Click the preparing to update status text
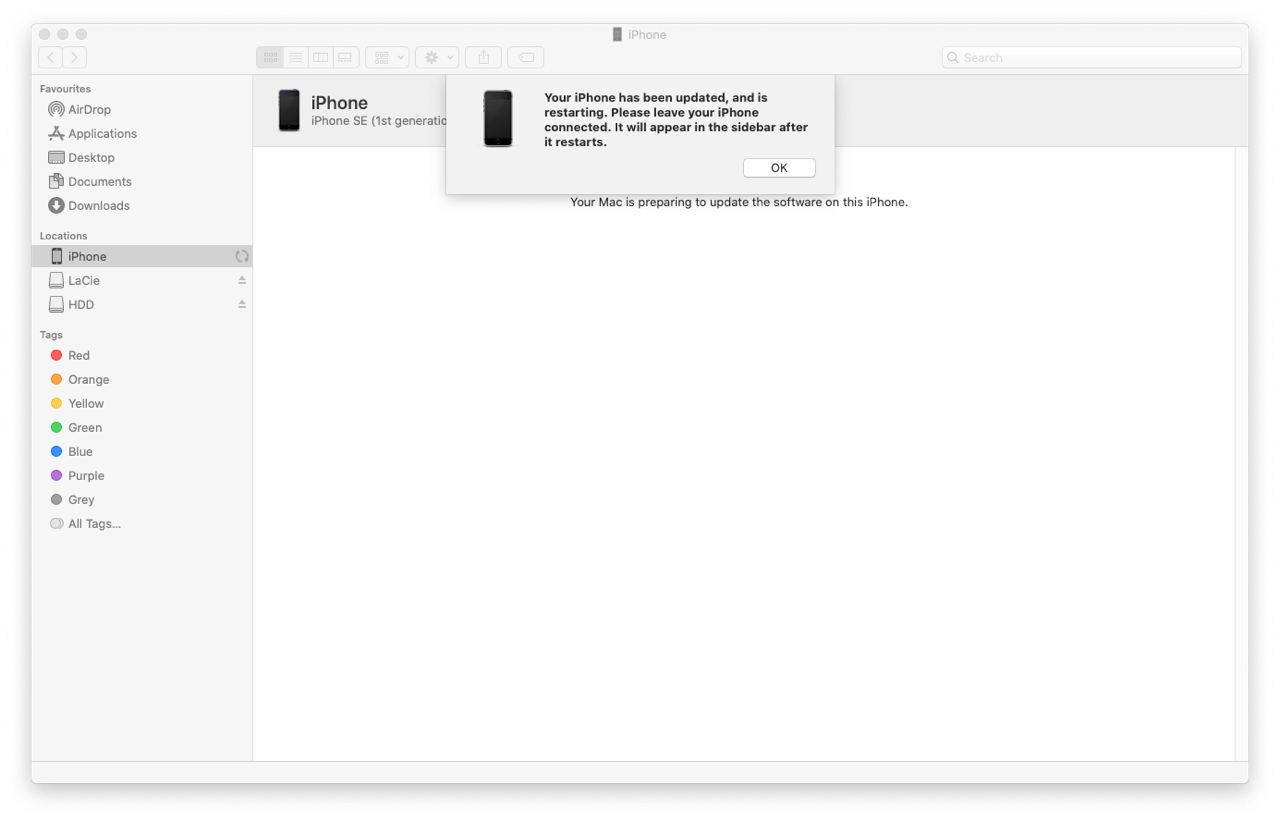The height and width of the screenshot is (822, 1280). click(739, 202)
